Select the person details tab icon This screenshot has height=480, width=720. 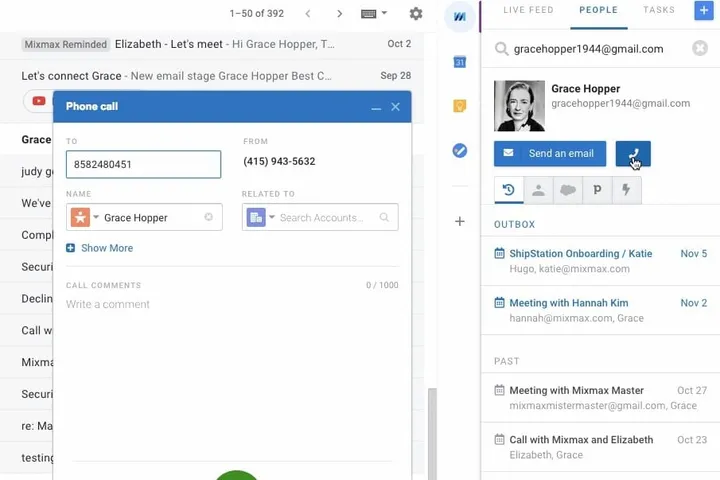538,190
